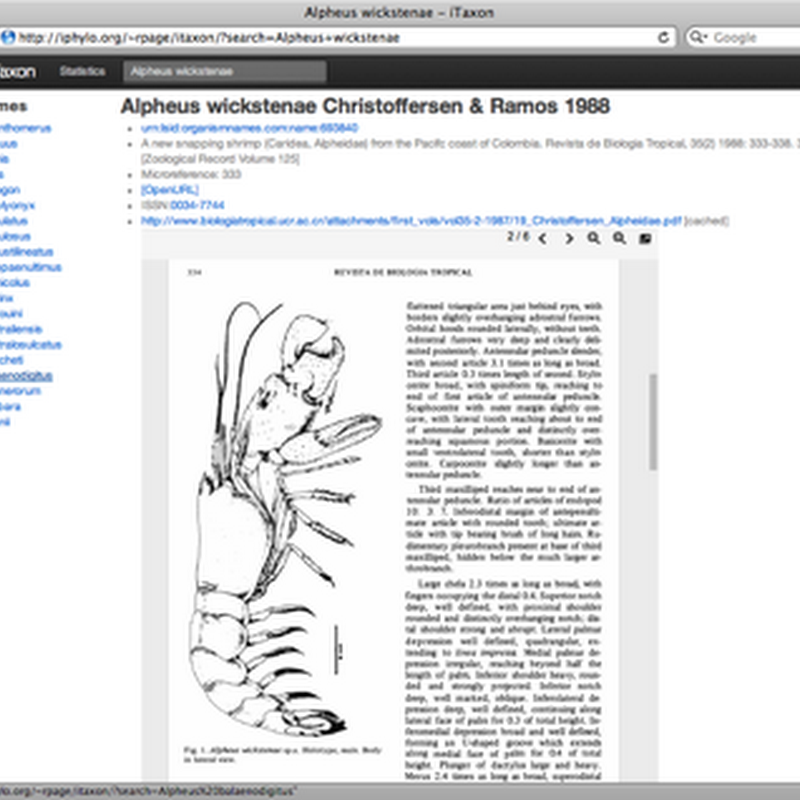Open the biologiatropical PDF attachment link
This screenshot has width=800, height=800.
(411, 220)
